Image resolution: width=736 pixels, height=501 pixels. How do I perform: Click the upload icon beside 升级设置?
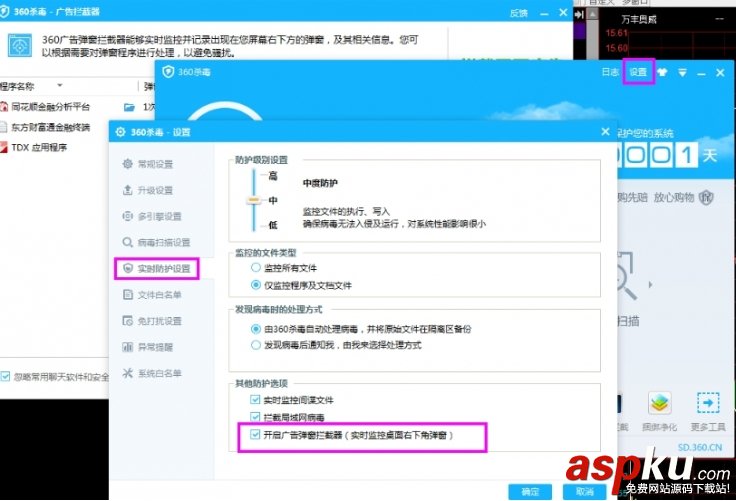tap(127, 190)
